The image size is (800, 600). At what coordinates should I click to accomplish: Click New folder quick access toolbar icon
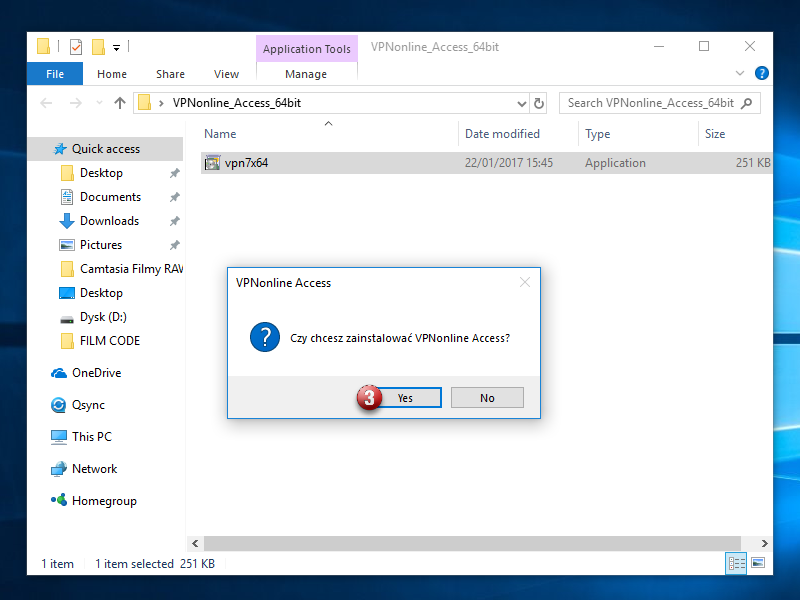98,47
